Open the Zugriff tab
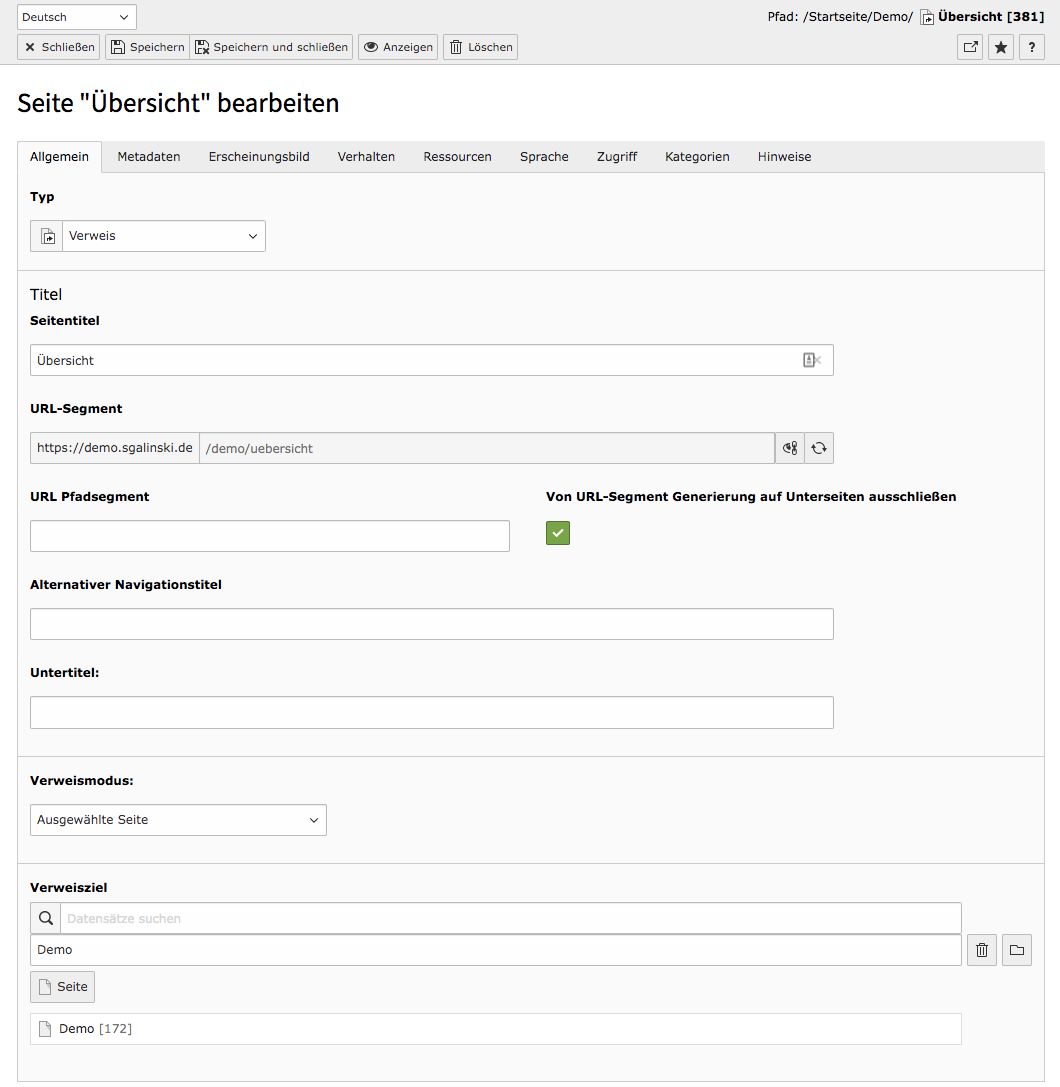 (616, 156)
